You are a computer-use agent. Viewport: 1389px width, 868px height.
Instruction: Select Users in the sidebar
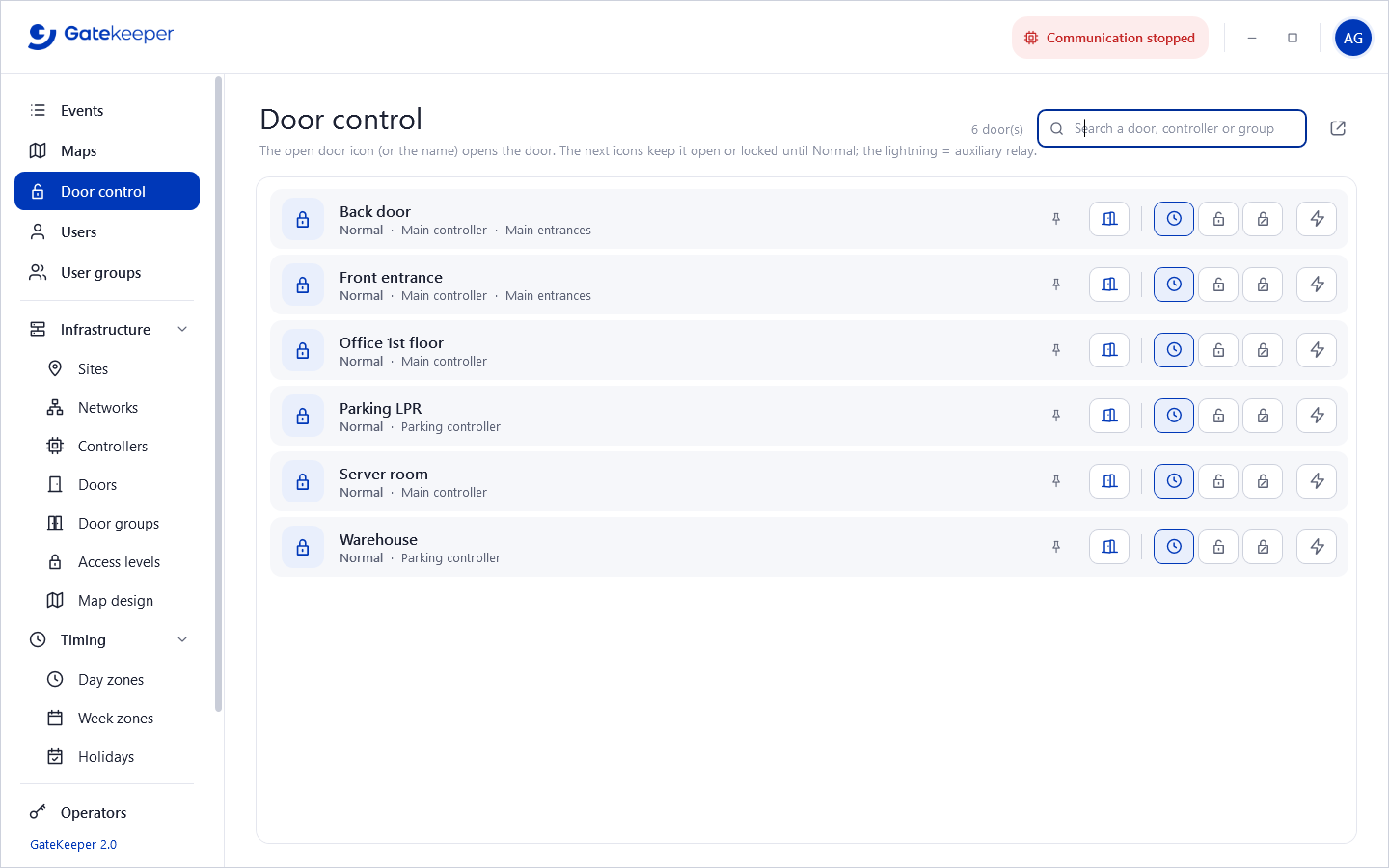pos(107,231)
